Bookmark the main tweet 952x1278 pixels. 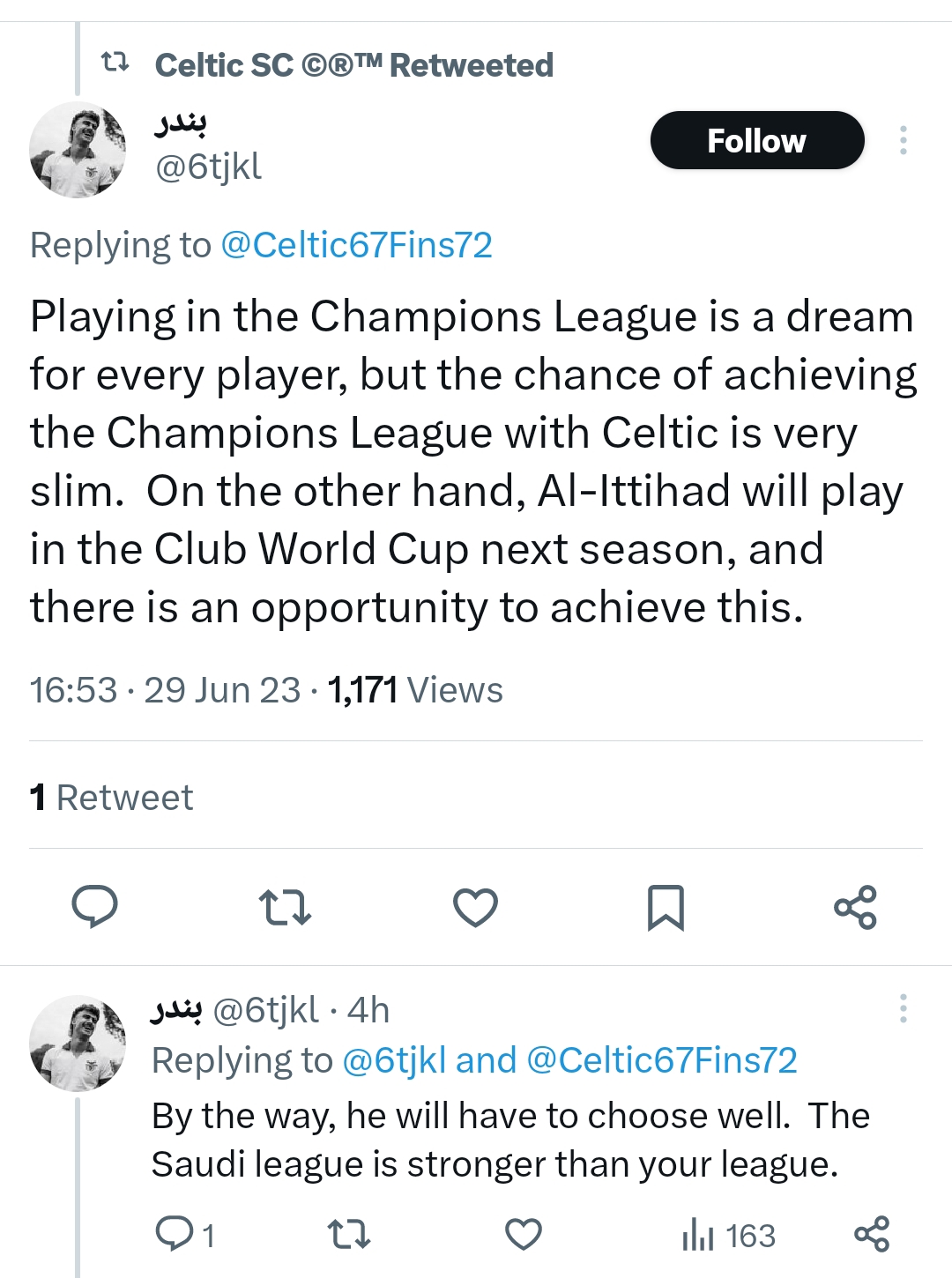pyautogui.click(x=666, y=907)
